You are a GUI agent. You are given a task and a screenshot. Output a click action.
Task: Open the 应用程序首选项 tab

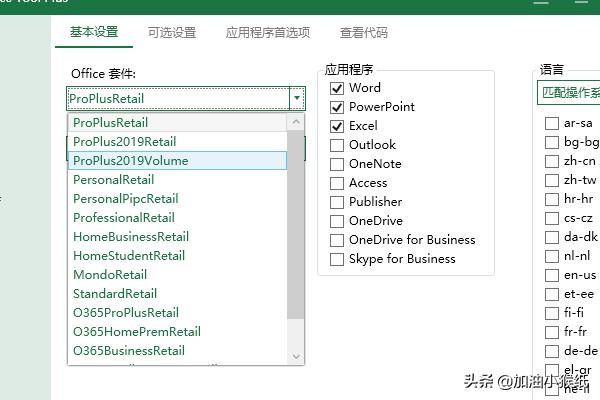268,33
